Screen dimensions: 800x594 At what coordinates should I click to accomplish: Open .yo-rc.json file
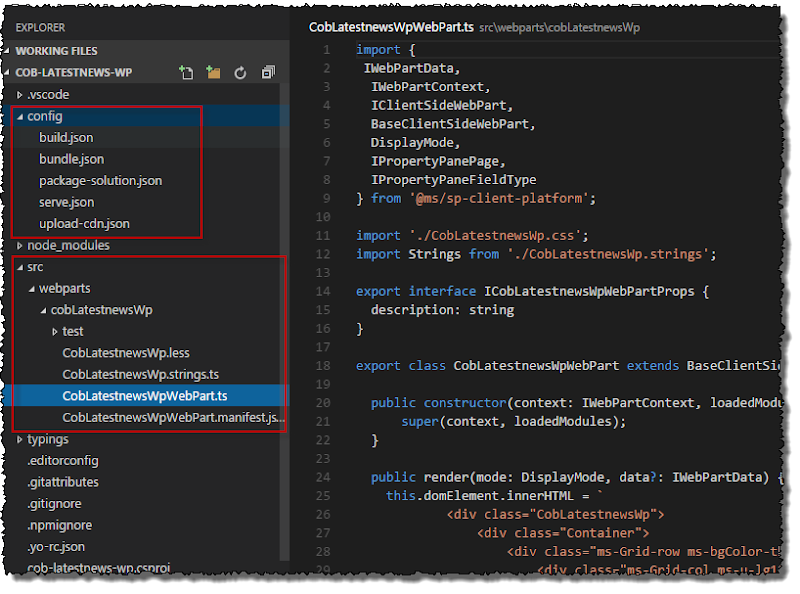[x=56, y=547]
